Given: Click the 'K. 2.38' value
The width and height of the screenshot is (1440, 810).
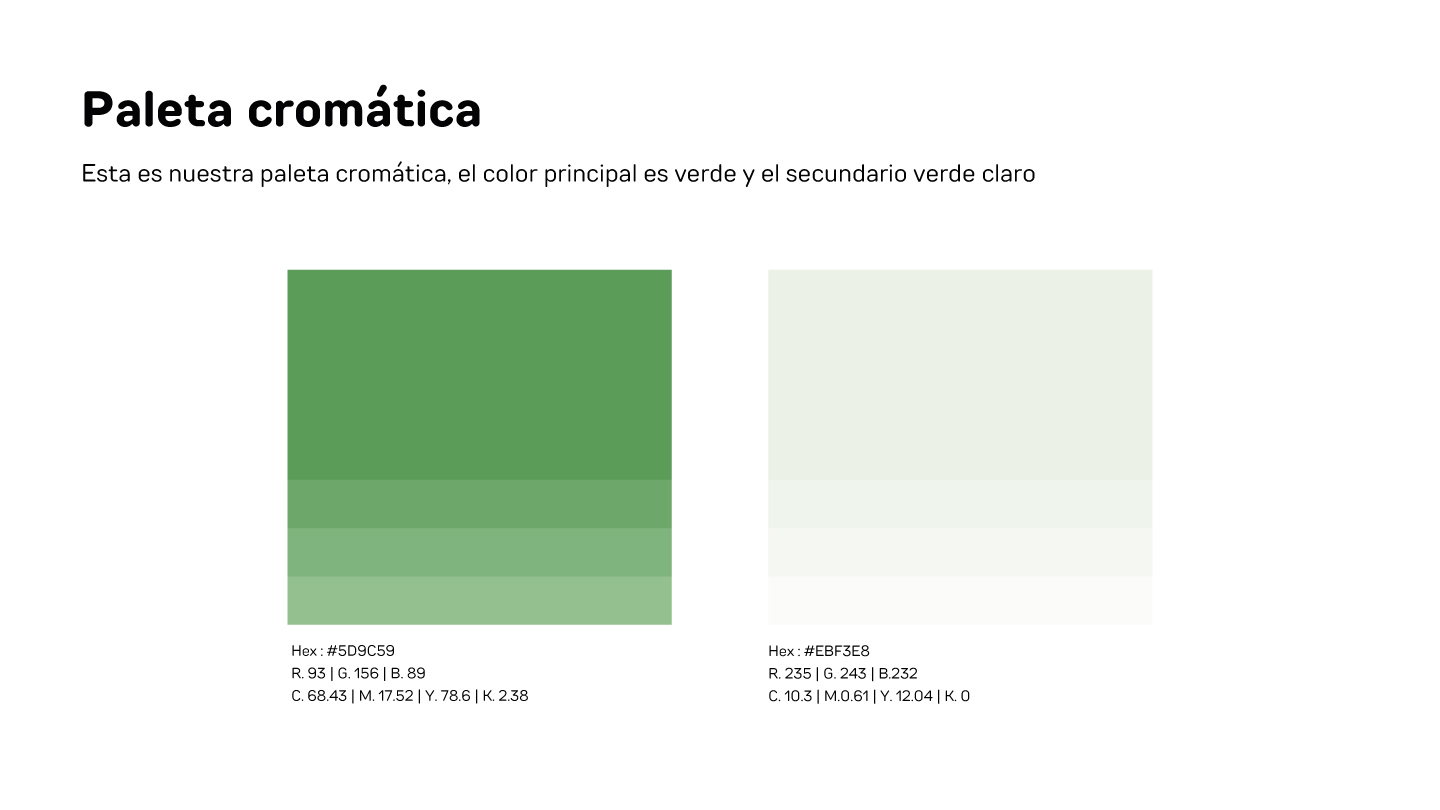Looking at the screenshot, I should [505, 696].
